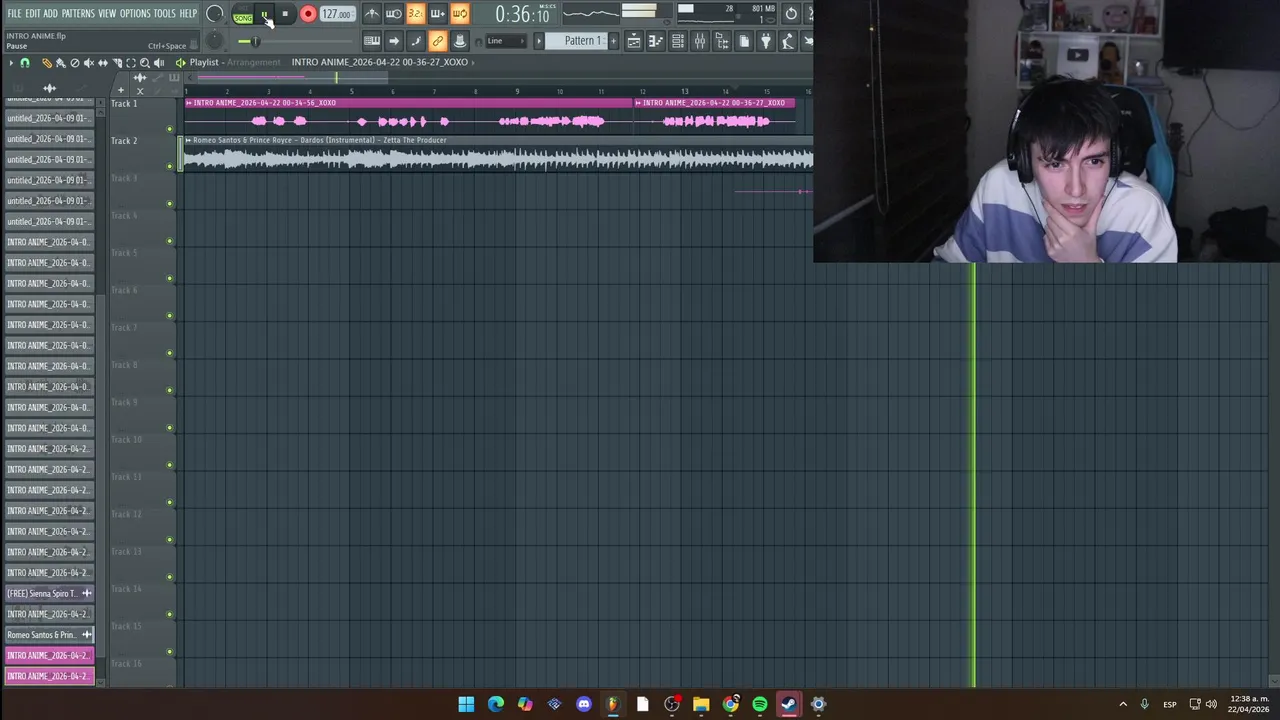Choose the Select tool in playlist

(x=131, y=63)
